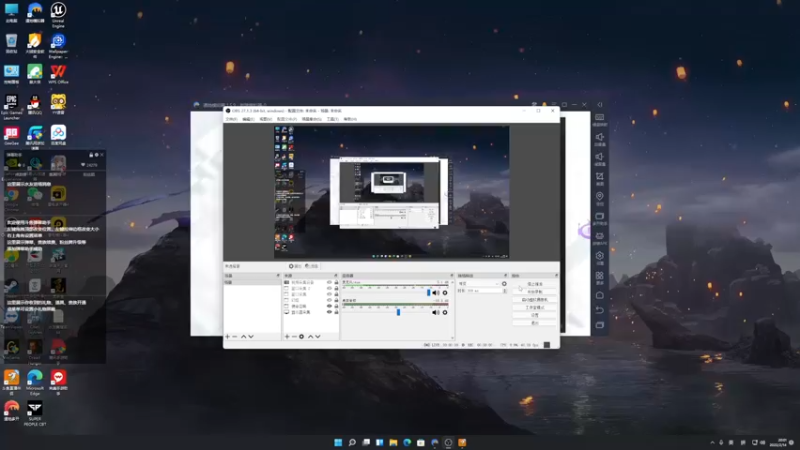Open the 编辑(E) Edit menu in OBS
Image resolution: width=800 pixels, height=450 pixels.
point(248,119)
